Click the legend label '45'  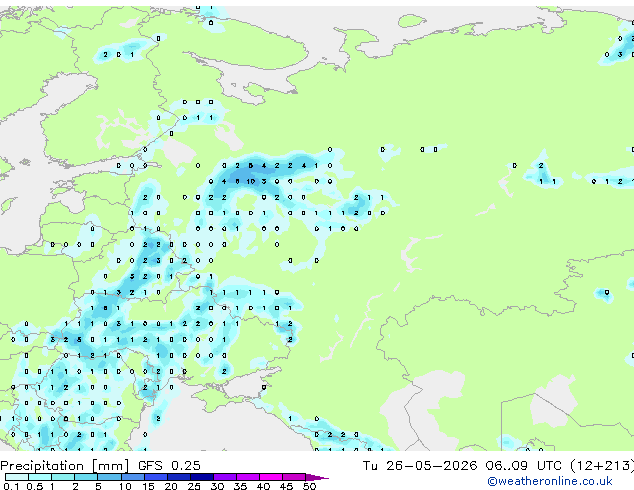[286, 486]
